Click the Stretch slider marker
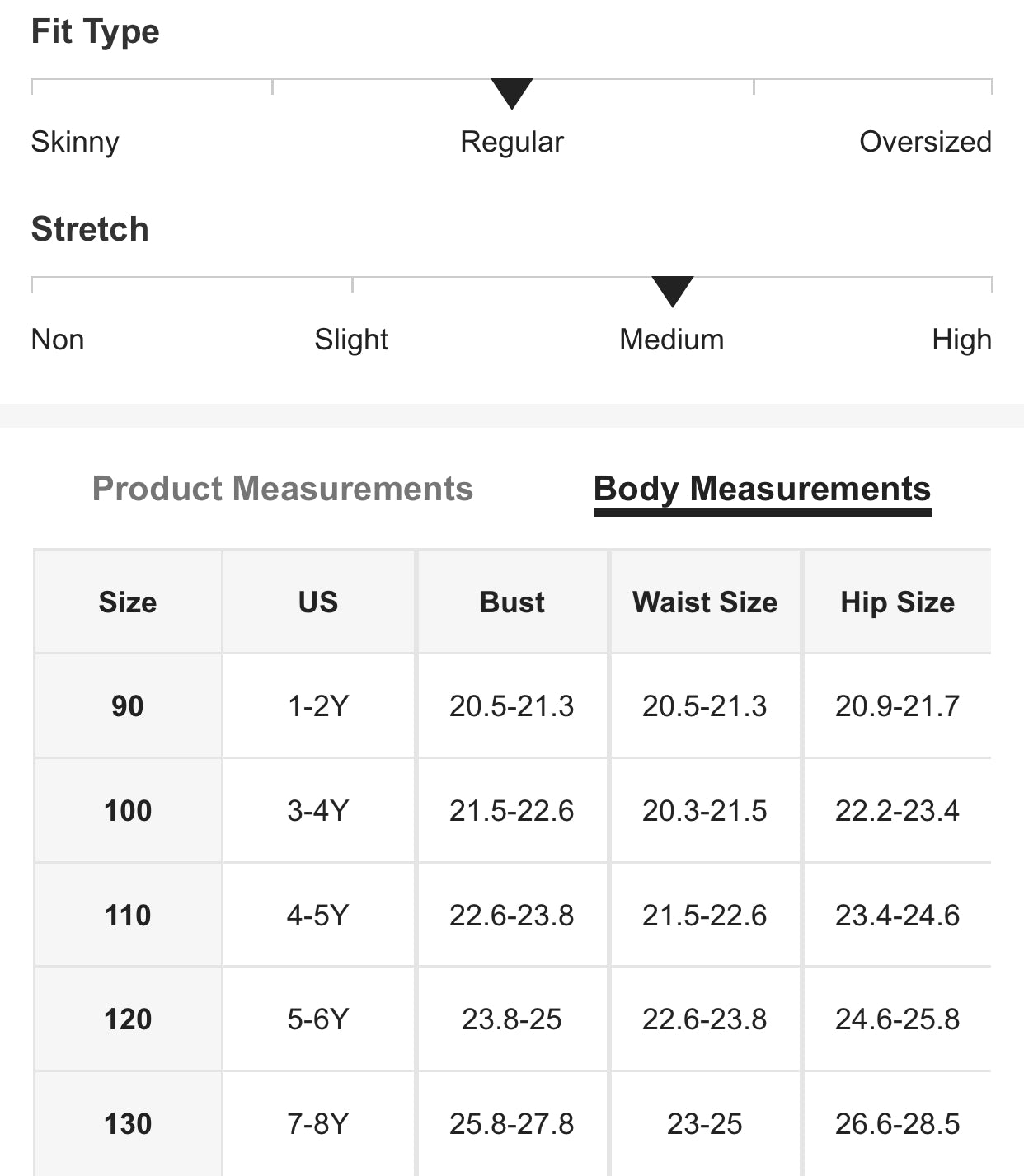Viewport: 1024px width, 1176px height. [x=672, y=291]
